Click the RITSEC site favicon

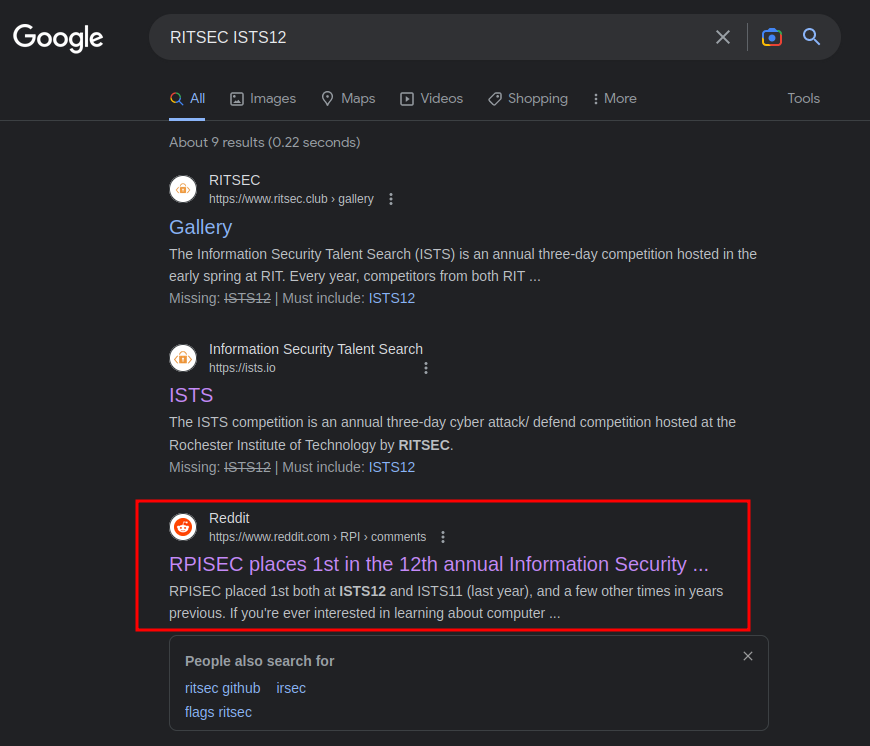coord(183,189)
